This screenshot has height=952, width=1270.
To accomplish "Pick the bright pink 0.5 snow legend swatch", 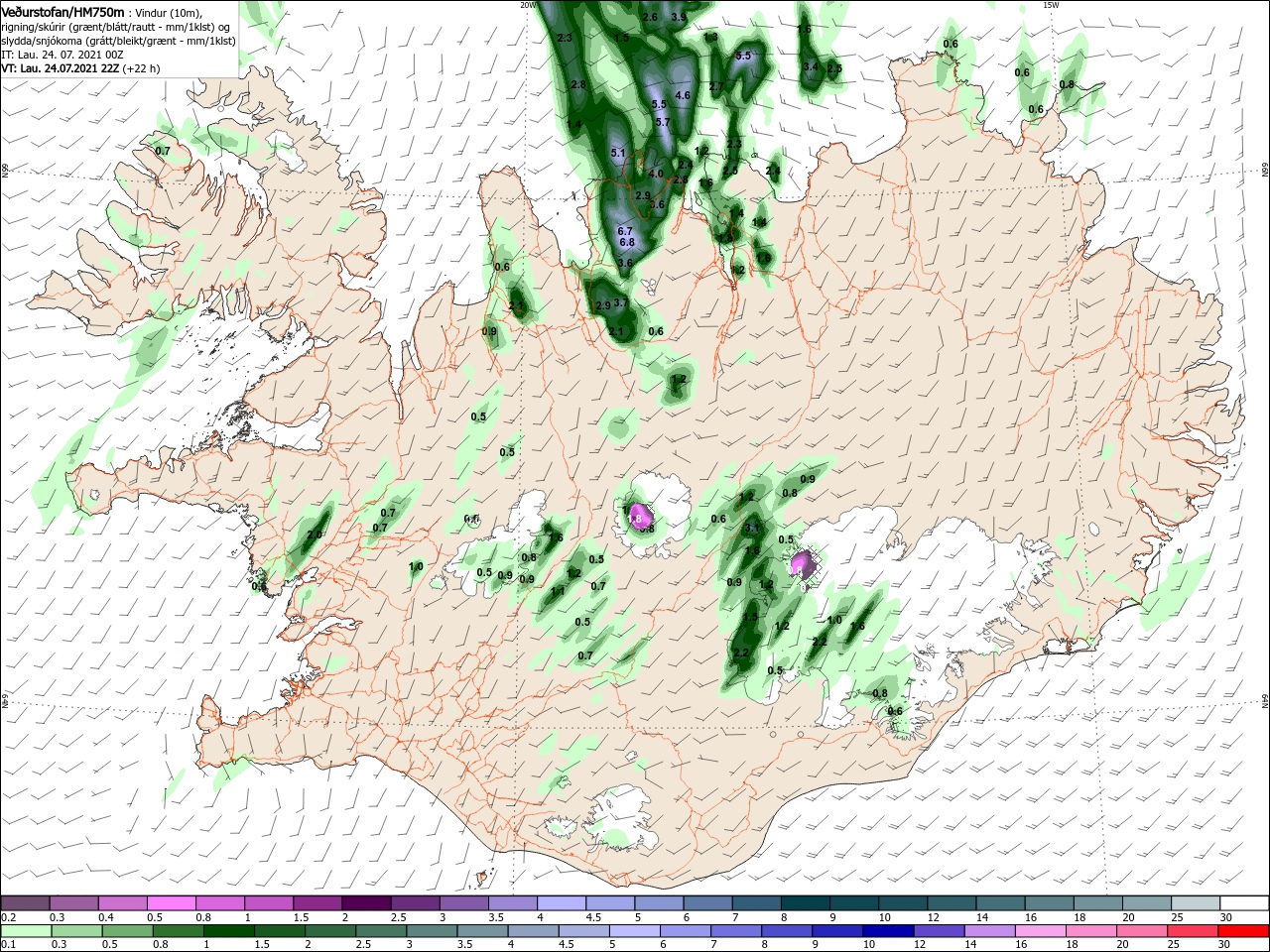I will click(x=171, y=902).
